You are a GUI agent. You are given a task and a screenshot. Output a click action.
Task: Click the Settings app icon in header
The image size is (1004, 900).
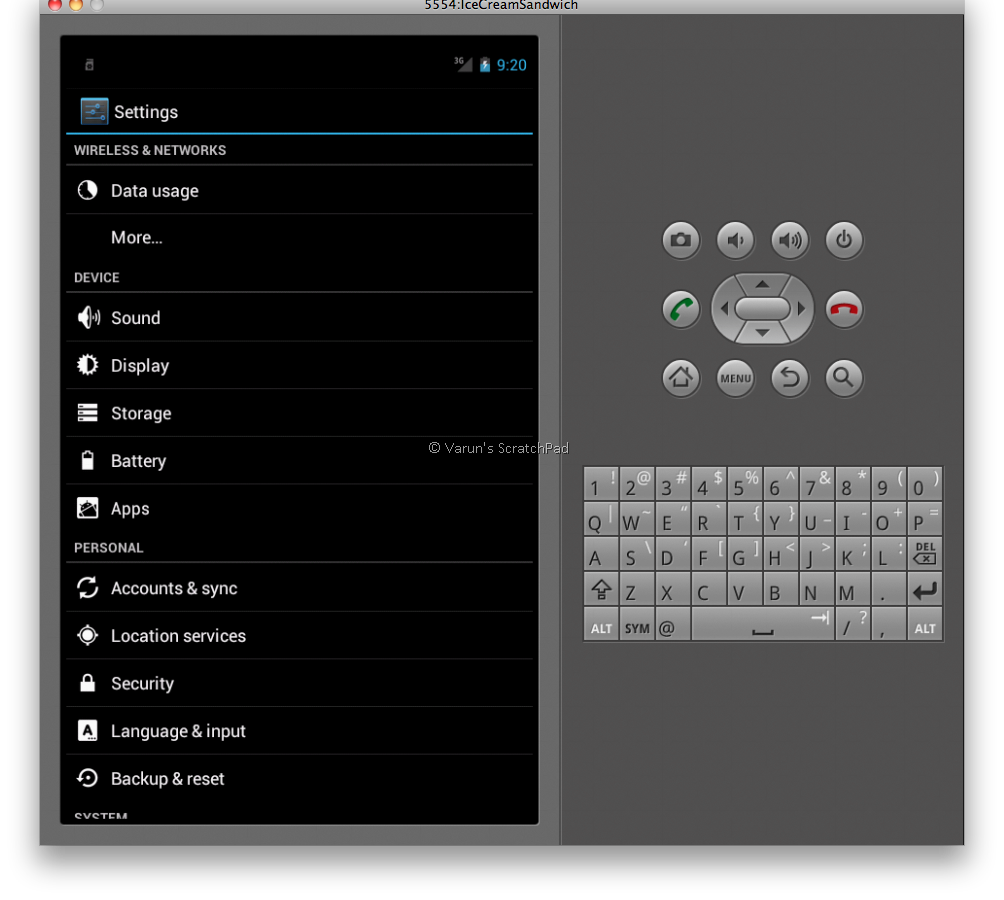point(94,111)
